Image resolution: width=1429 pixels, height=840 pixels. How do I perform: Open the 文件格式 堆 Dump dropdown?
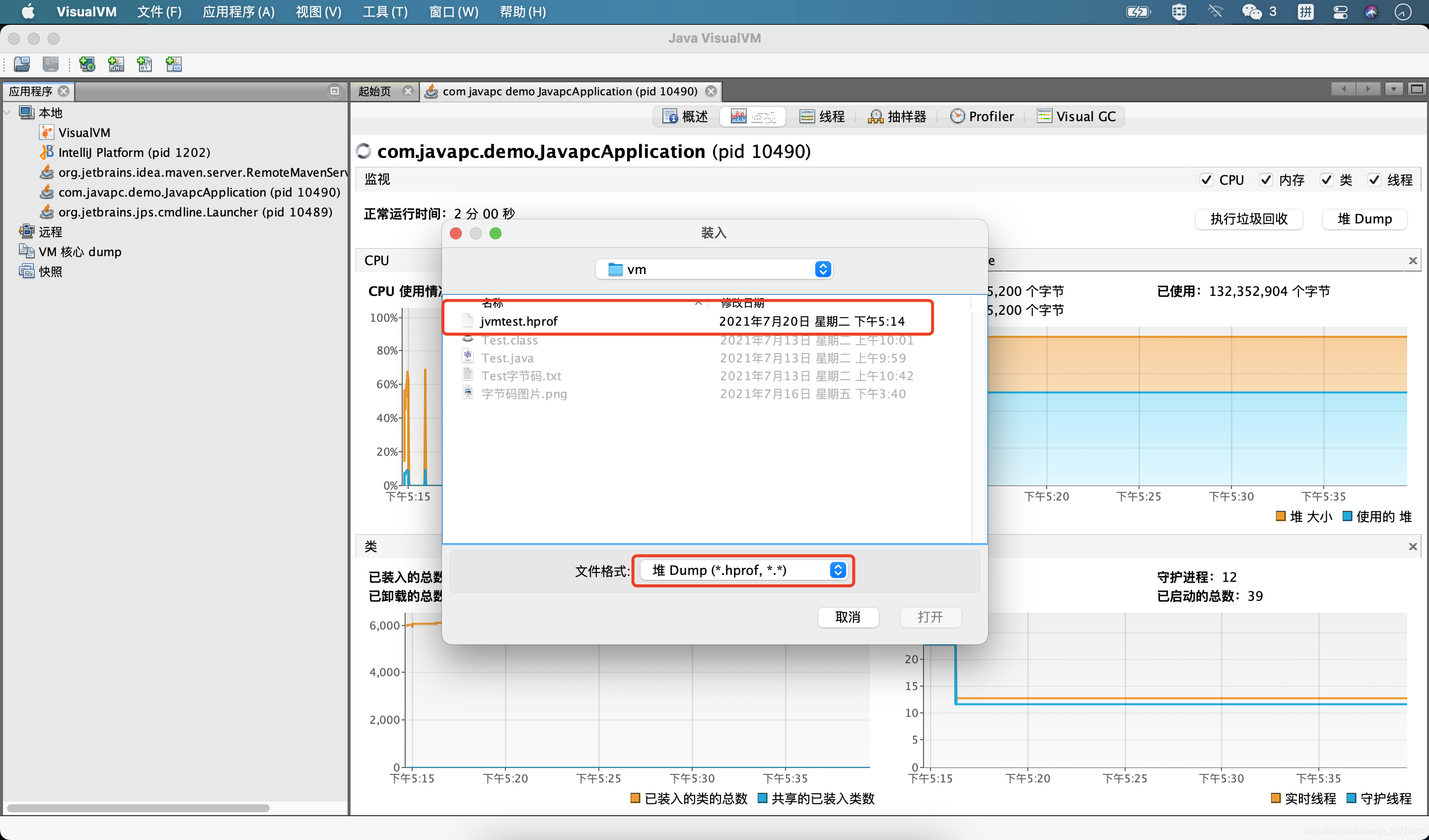[743, 570]
